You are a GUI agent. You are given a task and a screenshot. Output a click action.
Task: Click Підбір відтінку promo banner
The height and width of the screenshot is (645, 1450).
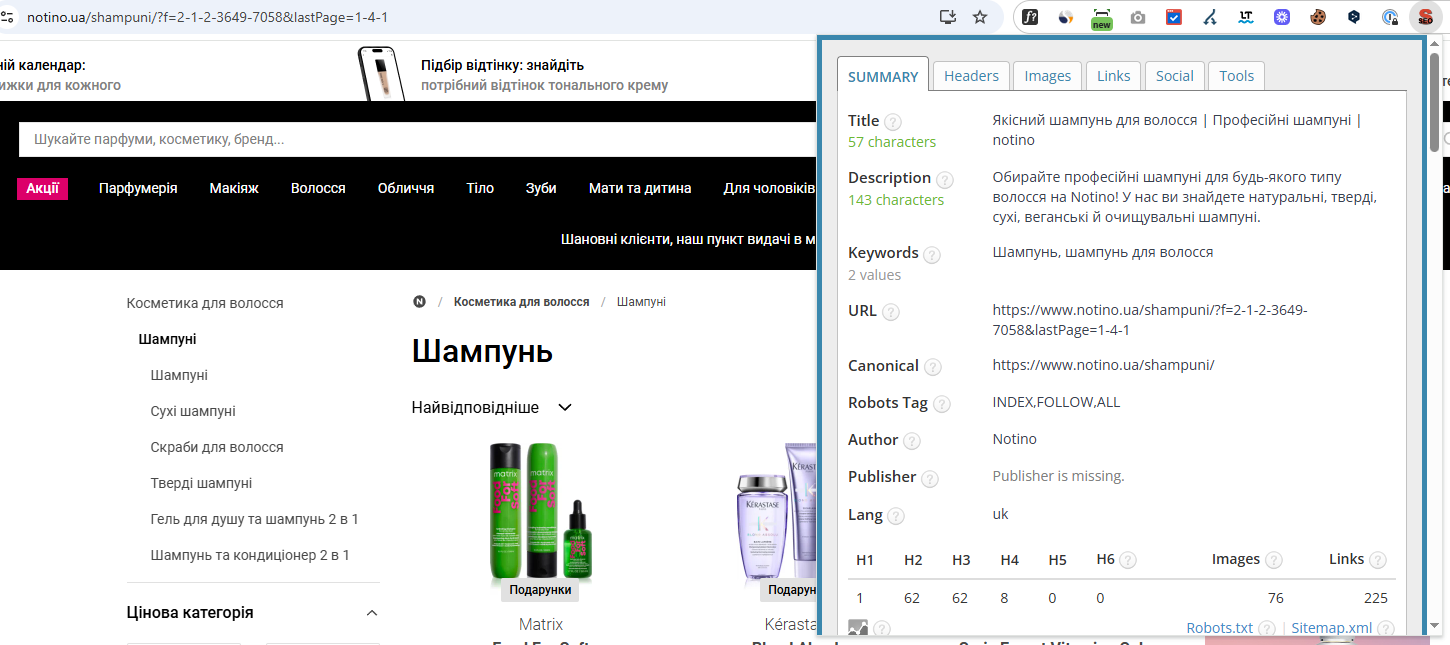[514, 75]
